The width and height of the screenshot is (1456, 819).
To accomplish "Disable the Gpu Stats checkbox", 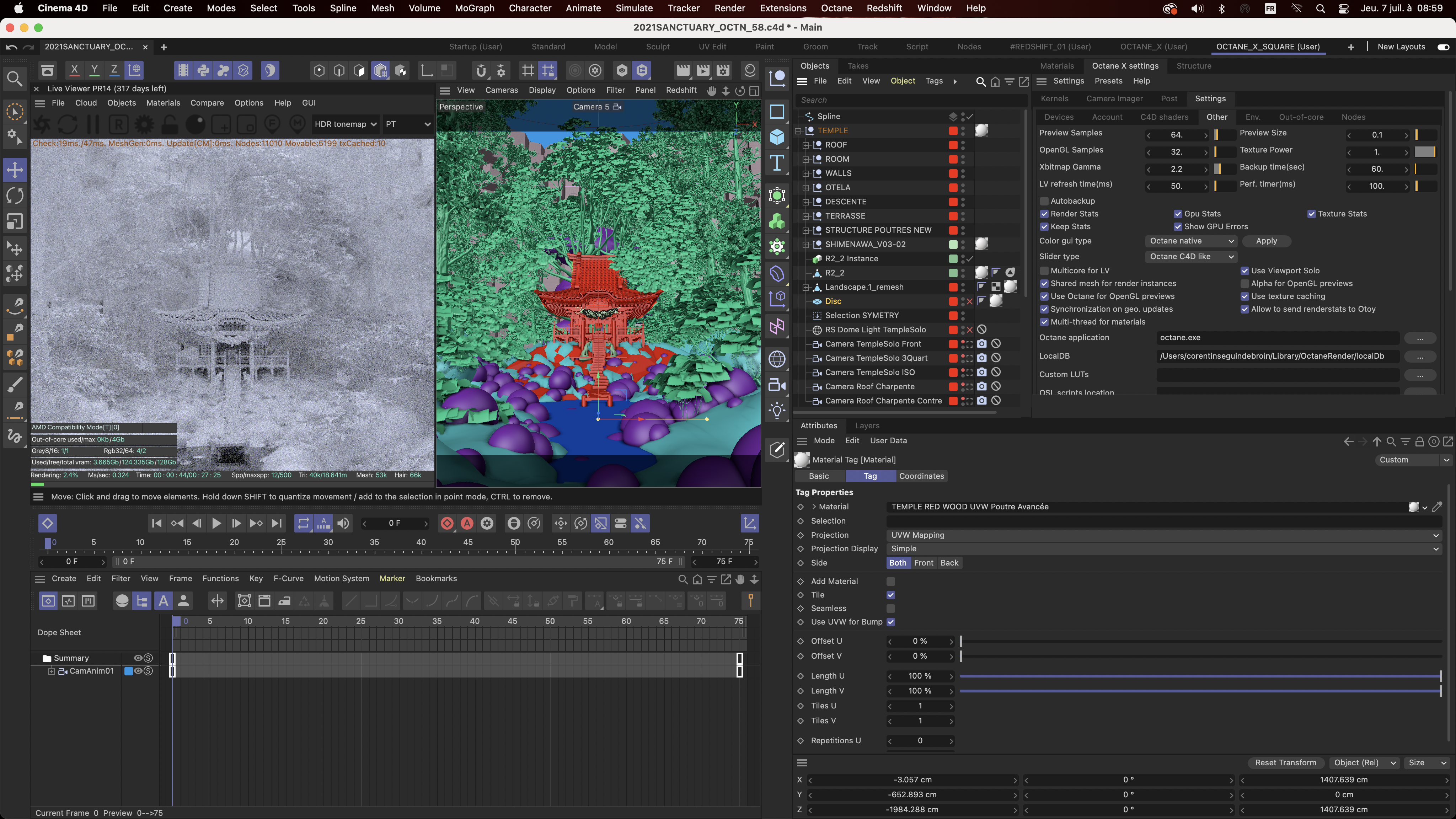I will (1178, 214).
